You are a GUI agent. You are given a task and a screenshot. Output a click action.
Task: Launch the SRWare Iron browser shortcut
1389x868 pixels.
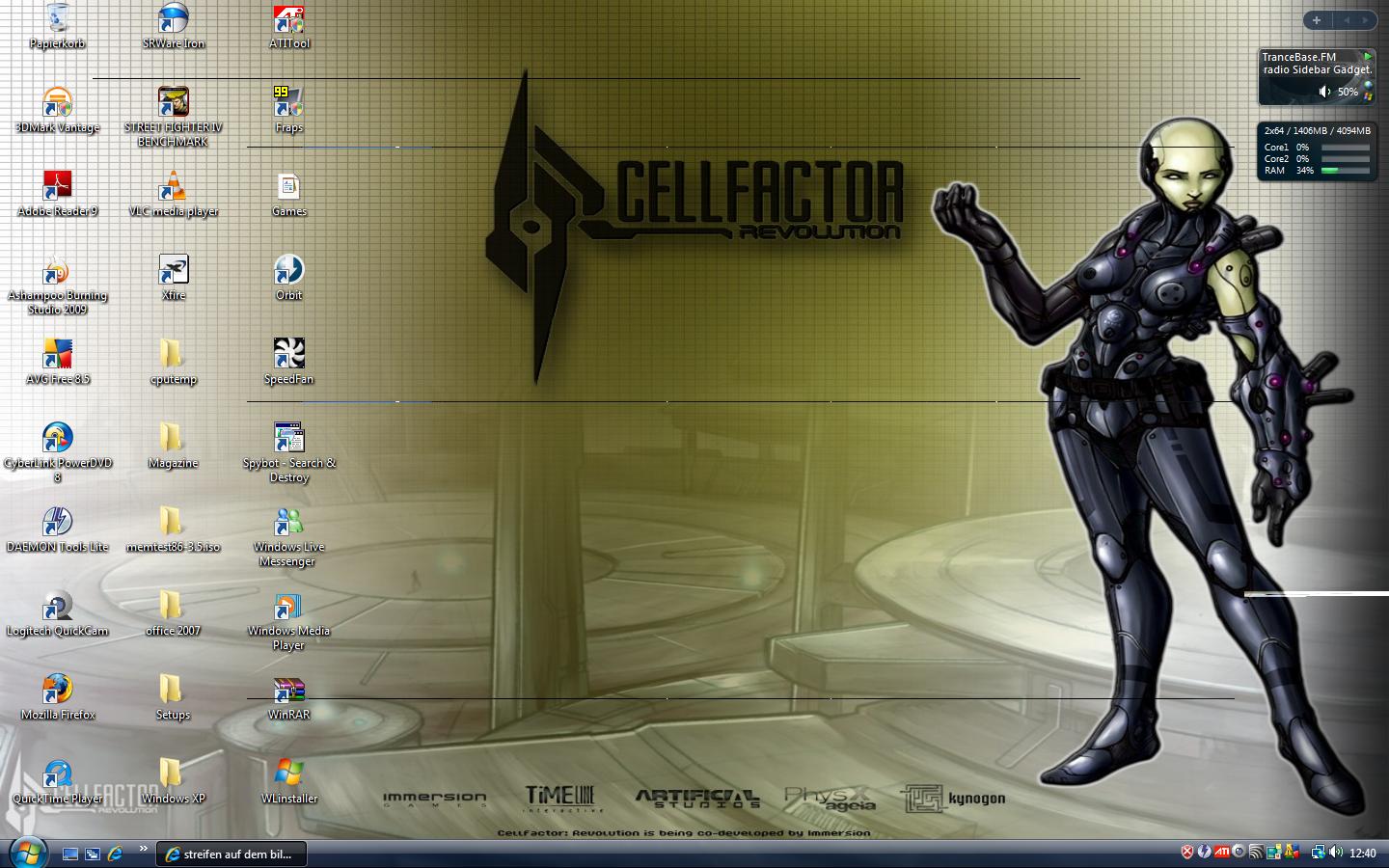174,26
